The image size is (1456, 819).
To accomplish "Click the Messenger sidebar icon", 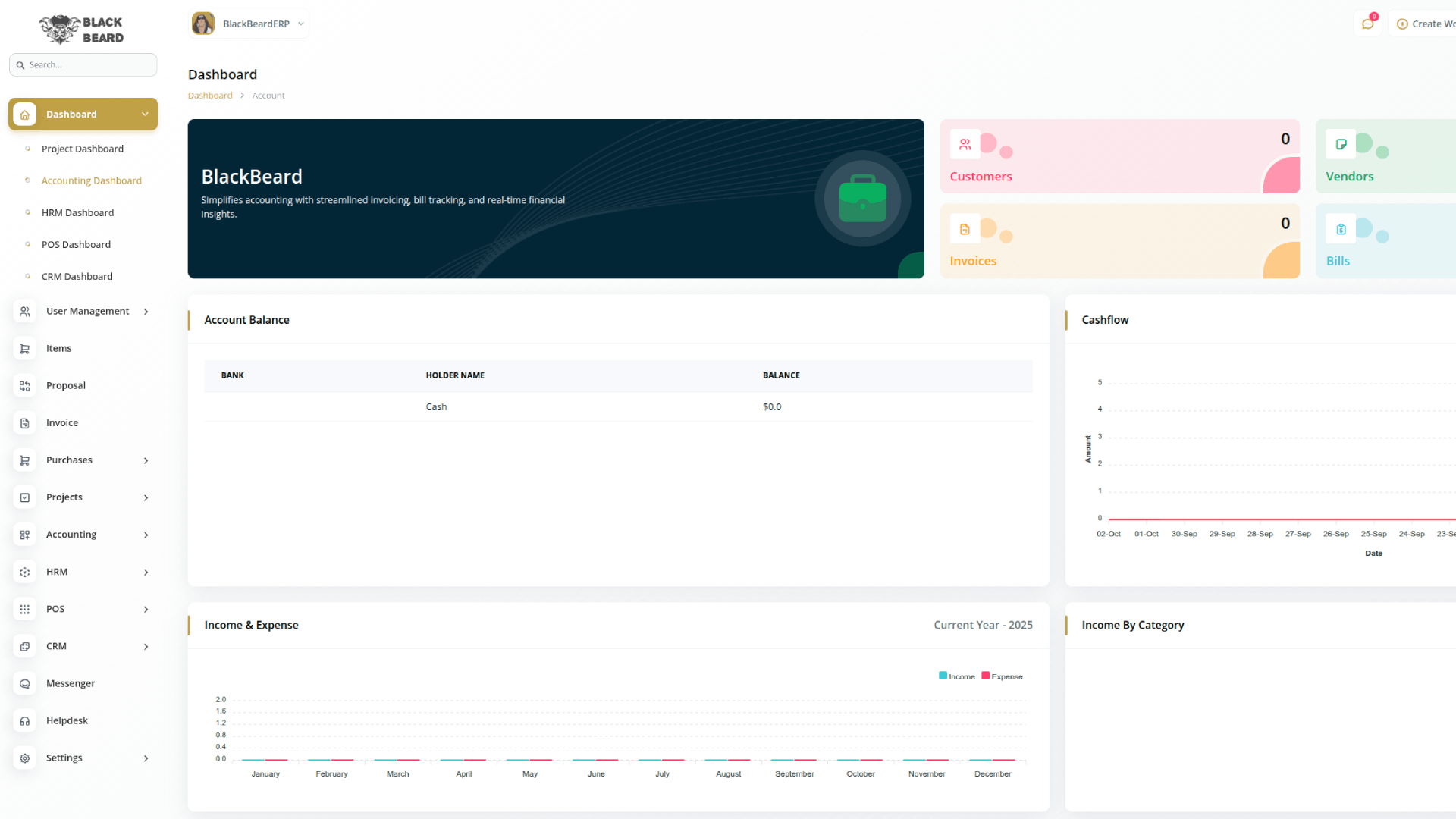I will point(25,683).
